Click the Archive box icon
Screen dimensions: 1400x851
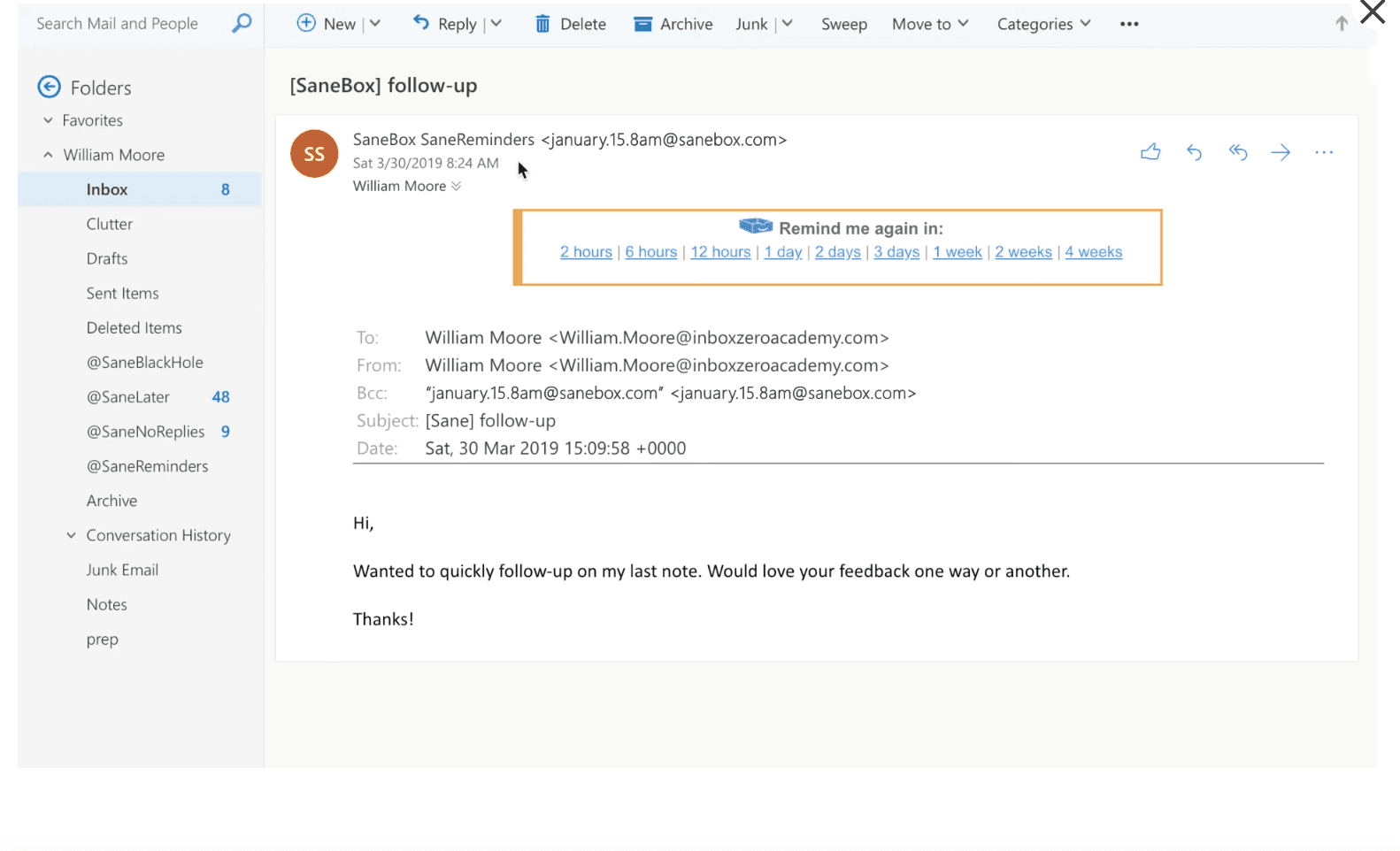pos(642,24)
